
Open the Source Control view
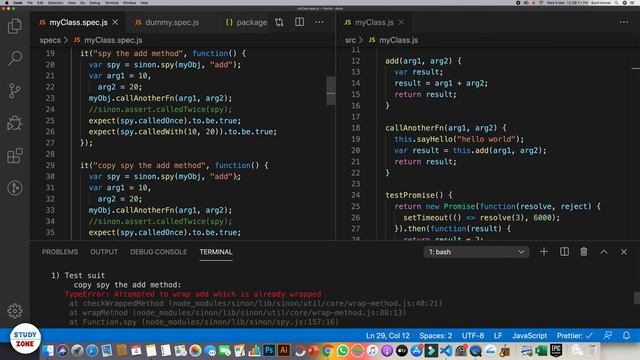15,90
